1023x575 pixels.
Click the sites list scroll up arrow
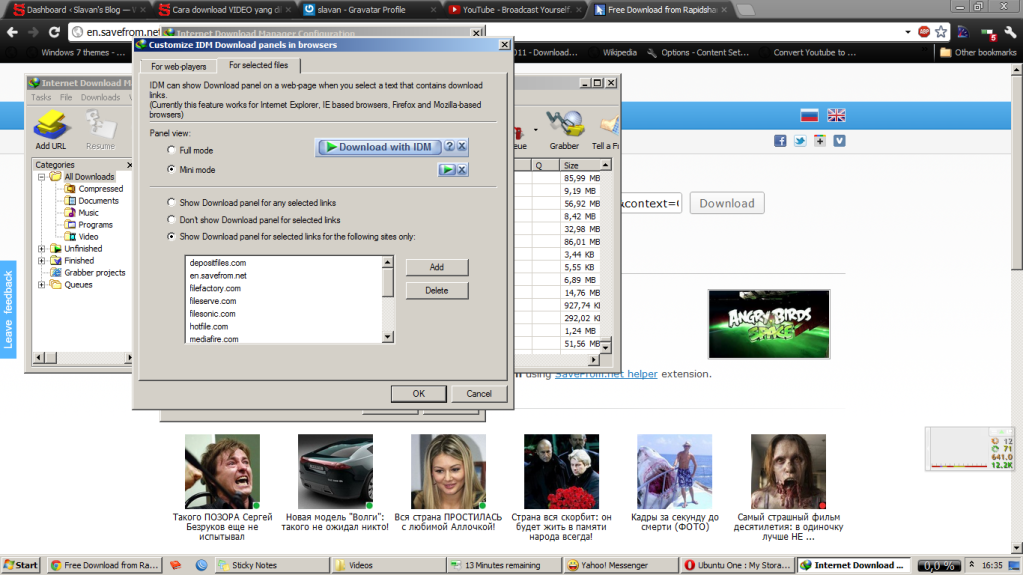click(x=388, y=262)
